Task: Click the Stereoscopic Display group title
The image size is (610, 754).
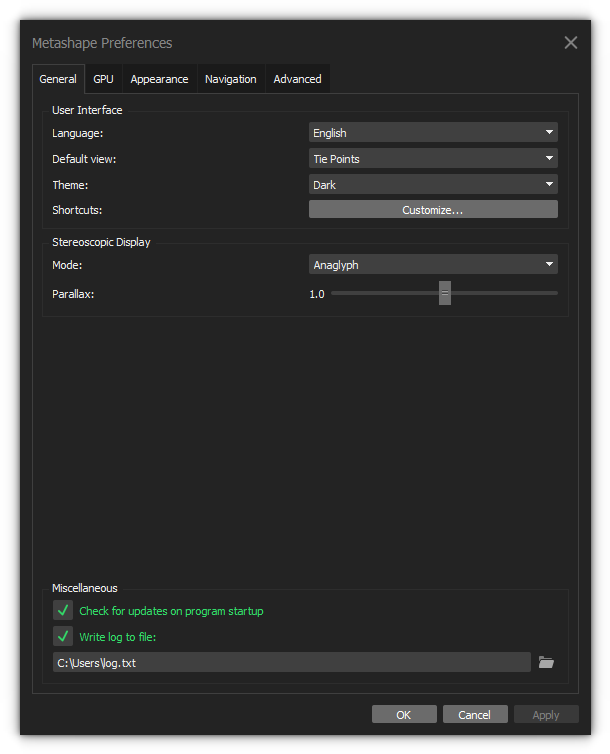Action: (x=101, y=242)
